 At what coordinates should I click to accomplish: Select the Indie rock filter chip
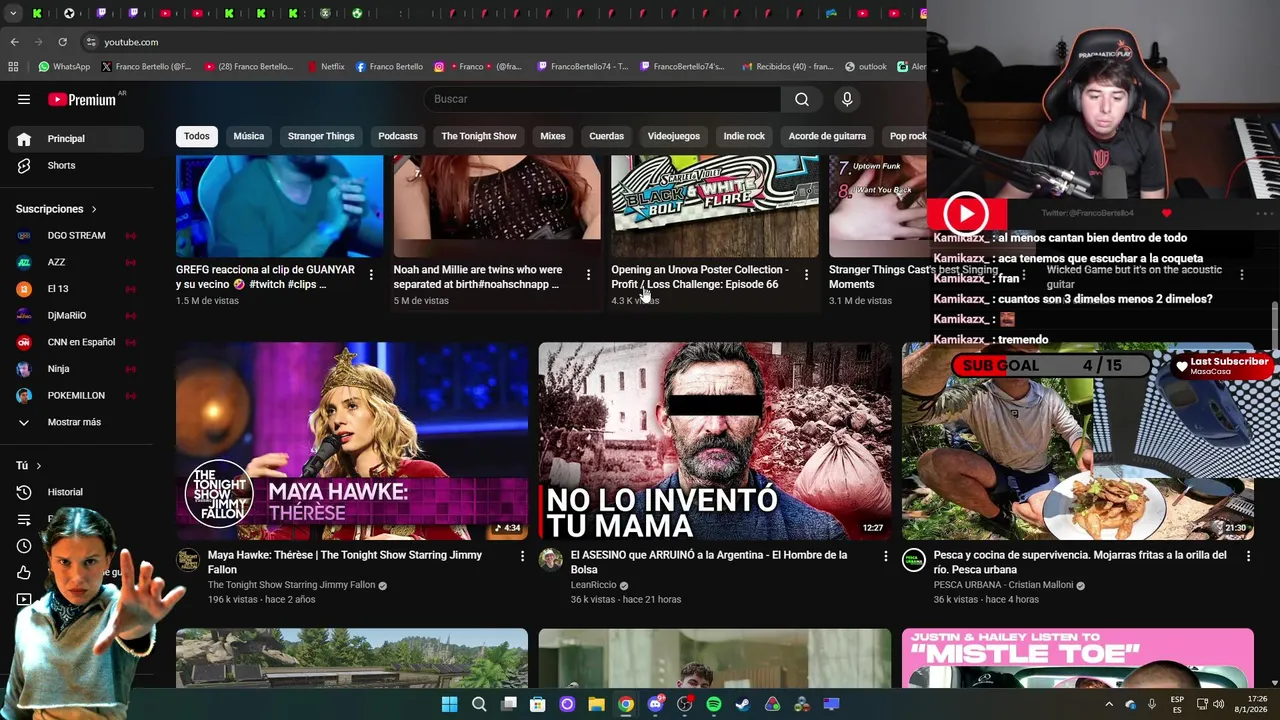(x=744, y=136)
